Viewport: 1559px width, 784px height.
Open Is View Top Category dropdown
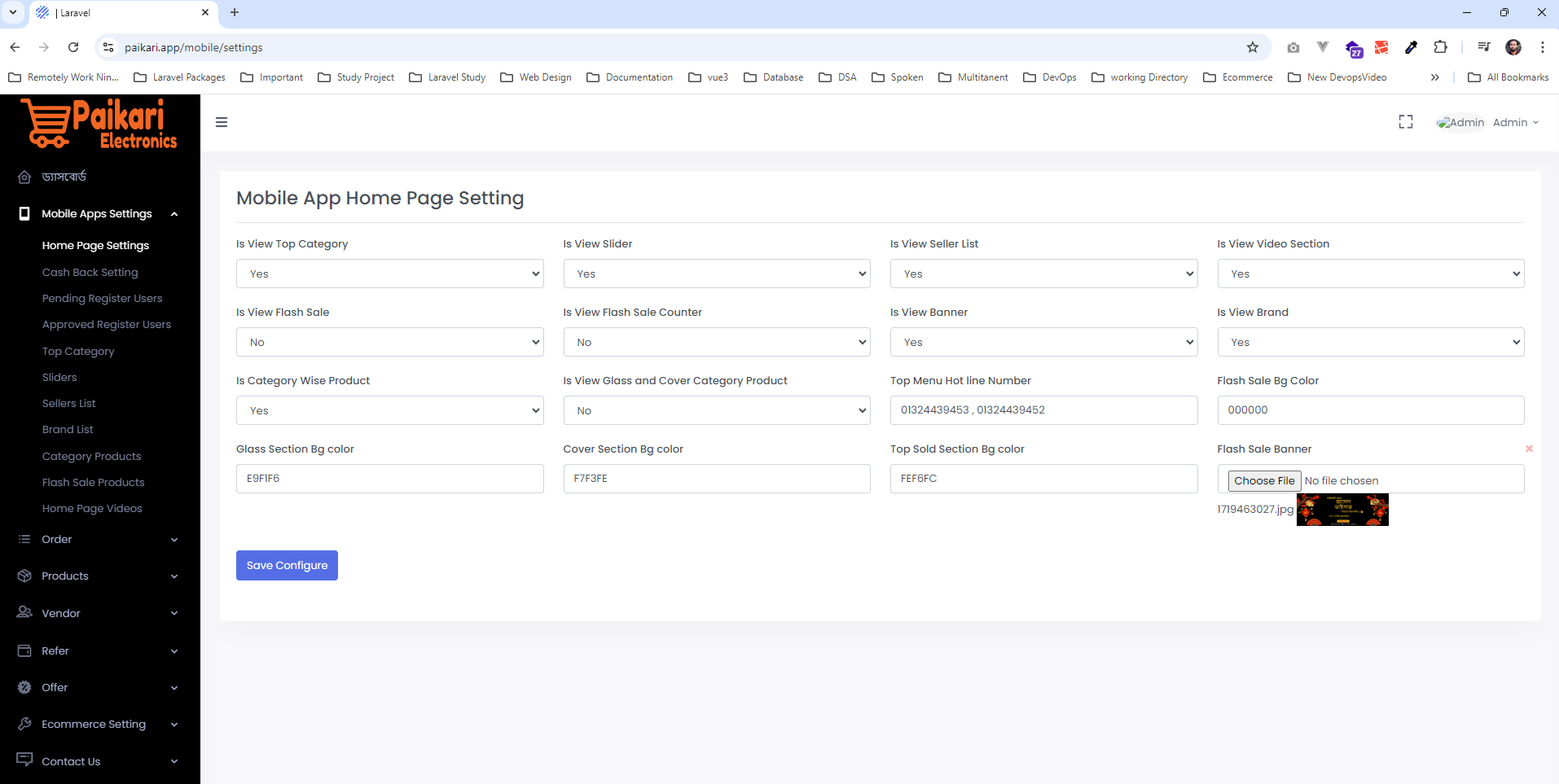click(390, 274)
